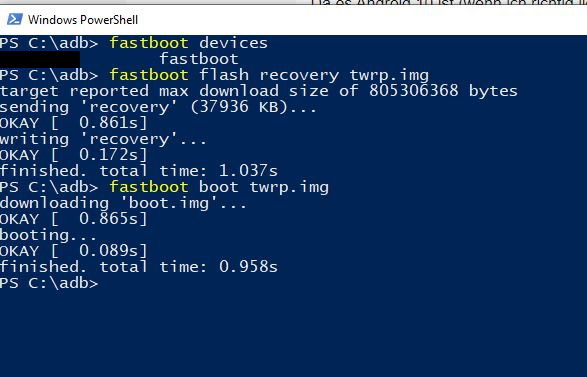This screenshot has width=587, height=377.
Task: Click the PowerShell icon in title bar
Action: pyautogui.click(x=15, y=19)
